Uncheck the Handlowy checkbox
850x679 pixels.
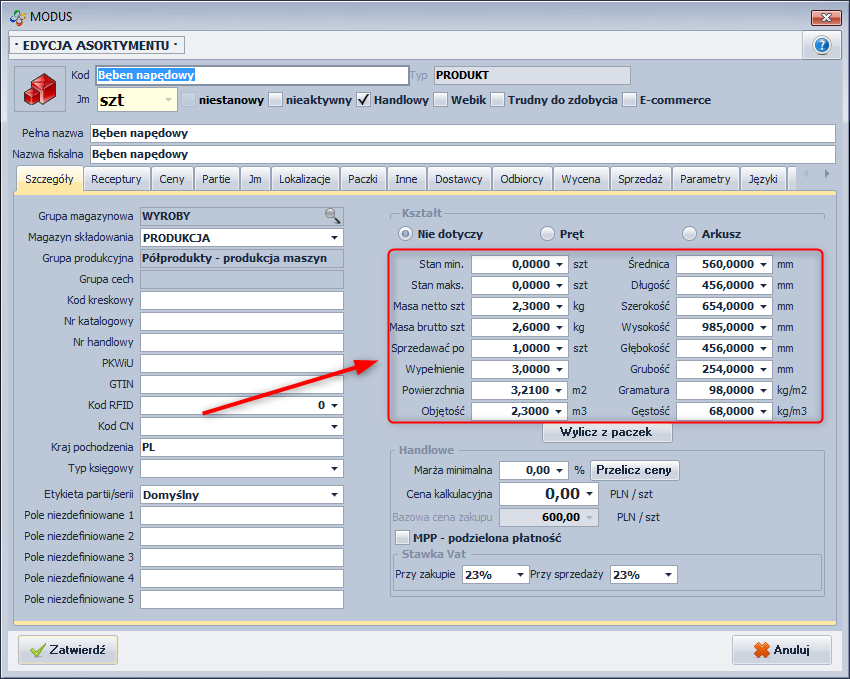(x=364, y=100)
